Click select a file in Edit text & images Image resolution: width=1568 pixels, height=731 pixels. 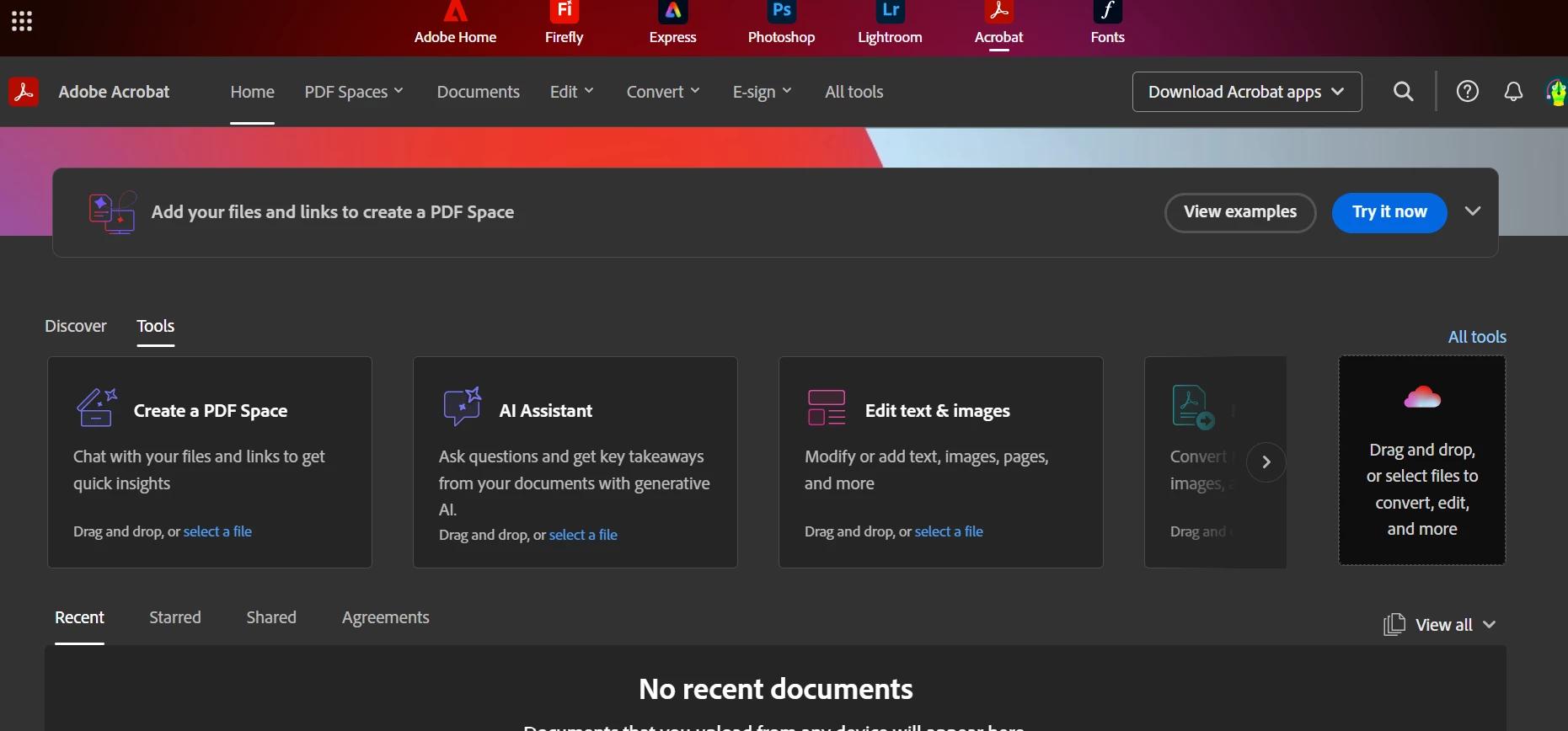point(949,531)
